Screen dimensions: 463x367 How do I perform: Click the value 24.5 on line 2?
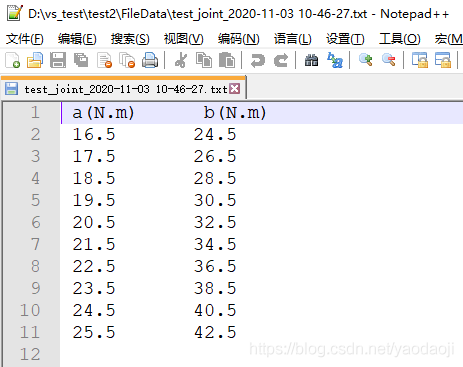215,135
